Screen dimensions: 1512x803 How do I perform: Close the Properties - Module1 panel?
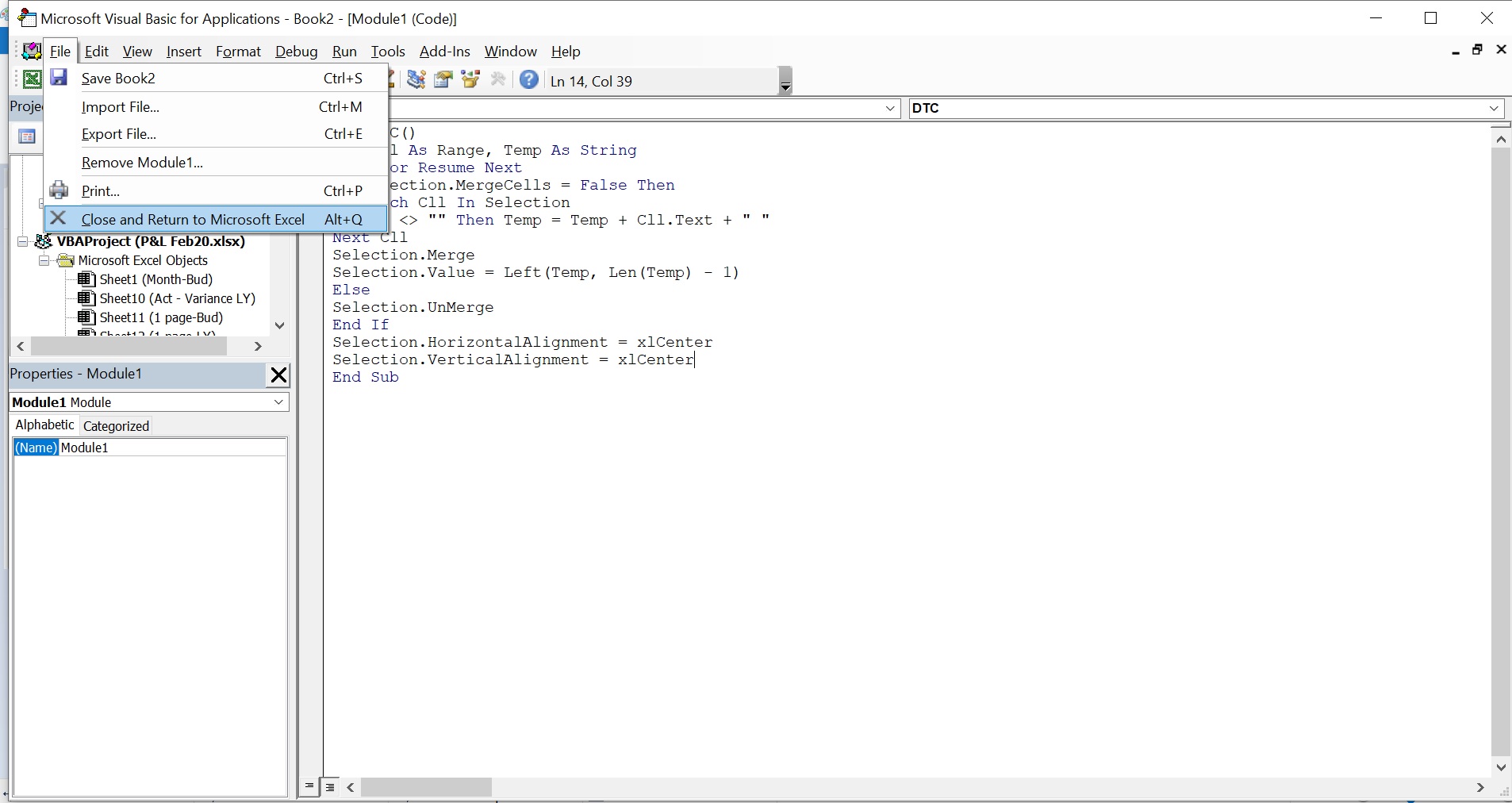coord(278,375)
